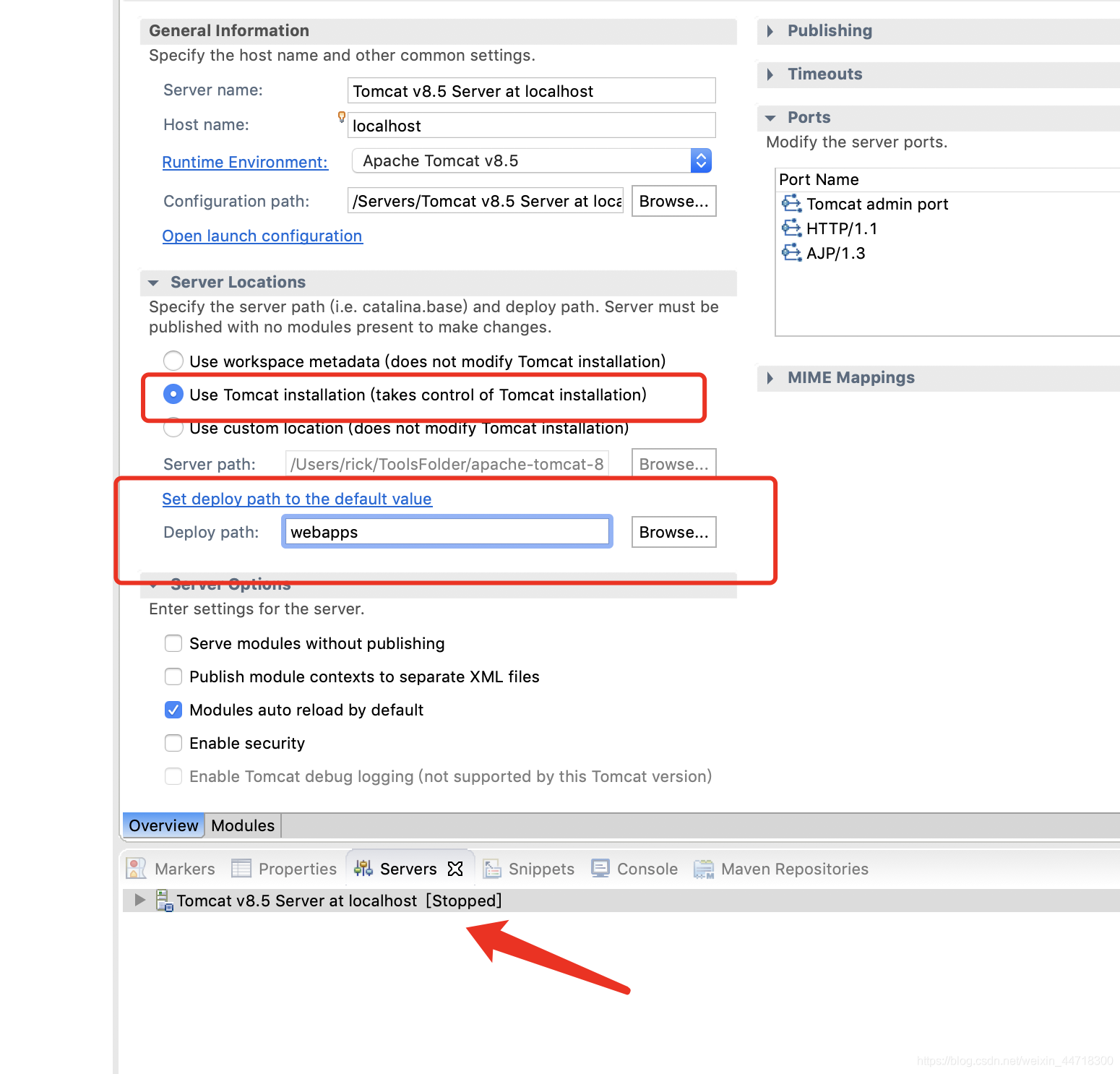Image resolution: width=1120 pixels, height=1074 pixels.
Task: Click the Host name lightbulb hint icon
Action: coord(342,116)
